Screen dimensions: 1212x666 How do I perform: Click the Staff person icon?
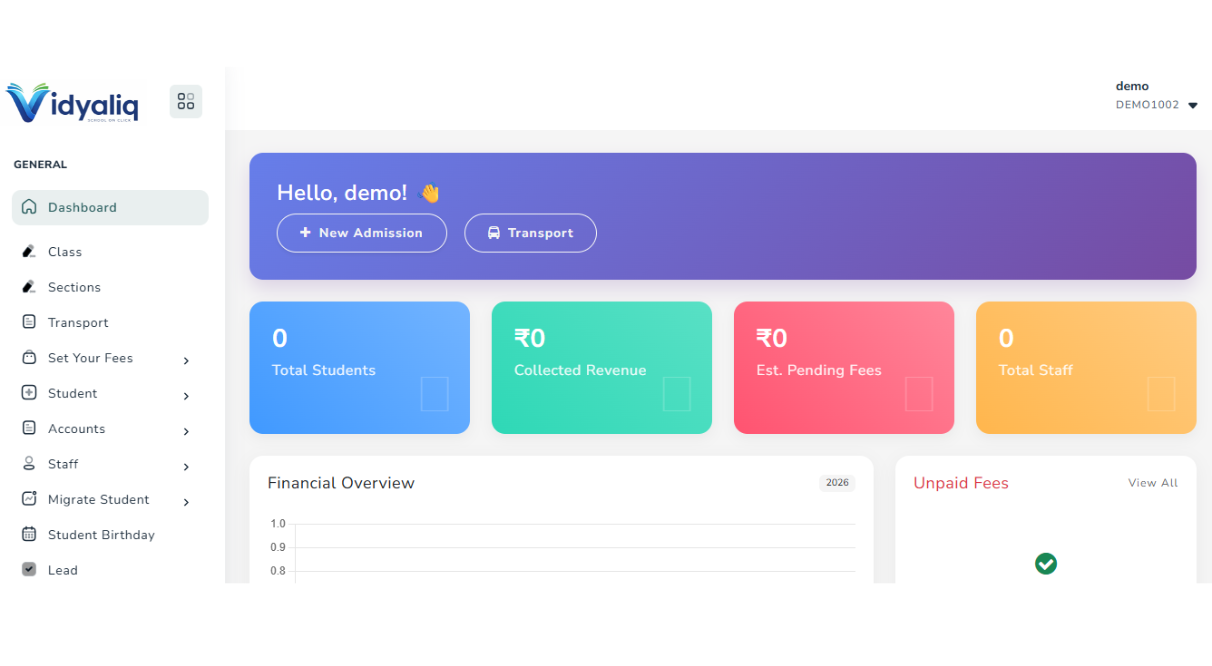[x=29, y=464]
